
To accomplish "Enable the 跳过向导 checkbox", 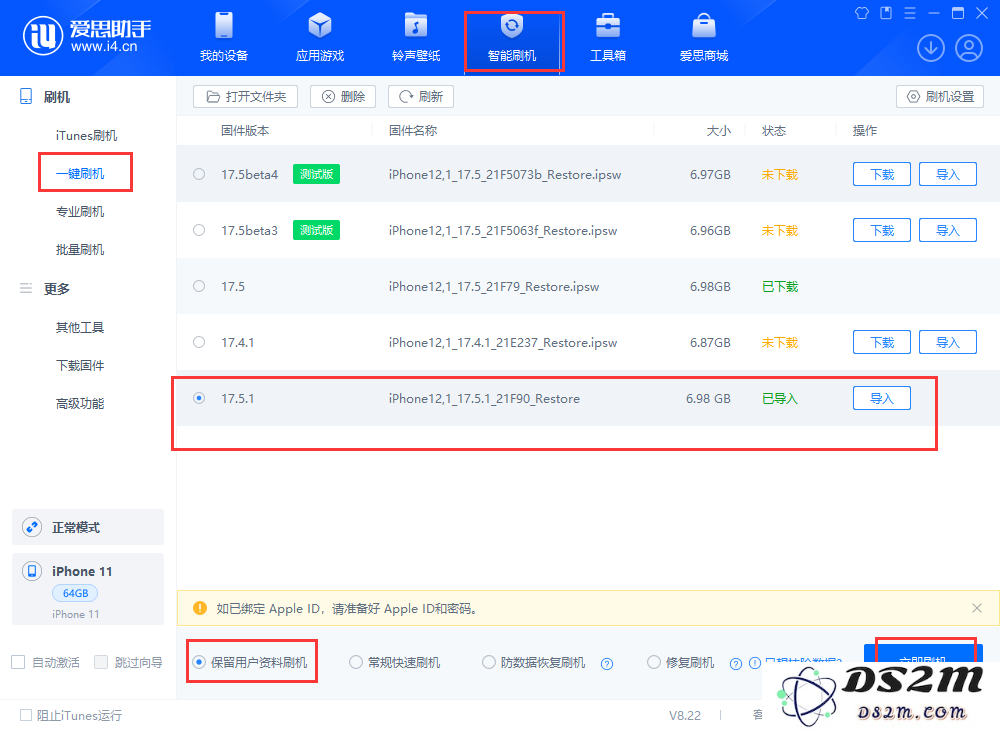I will pyautogui.click(x=101, y=662).
